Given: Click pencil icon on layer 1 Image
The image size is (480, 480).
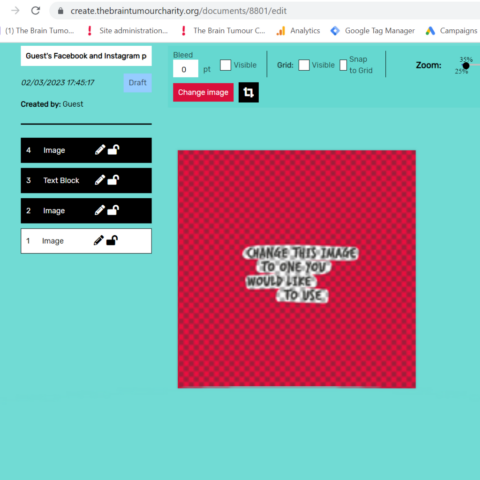Looking at the screenshot, I should click(x=99, y=240).
